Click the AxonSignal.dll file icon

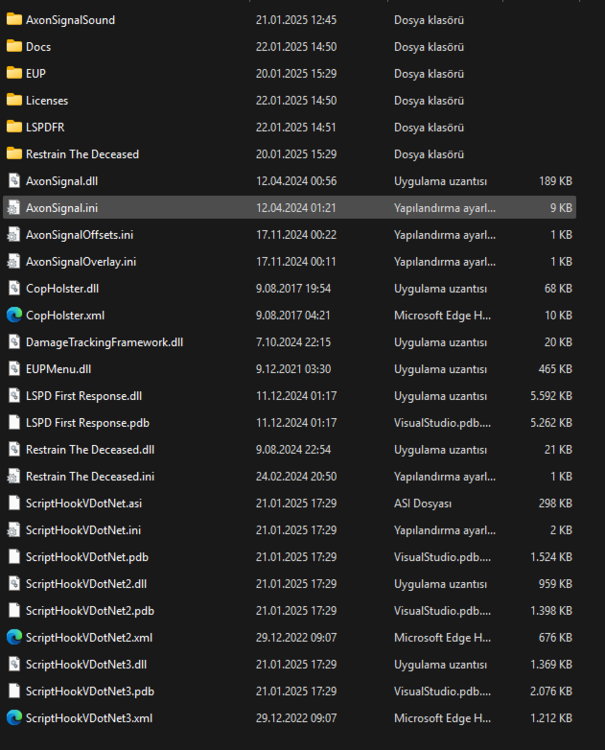pyautogui.click(x=14, y=181)
